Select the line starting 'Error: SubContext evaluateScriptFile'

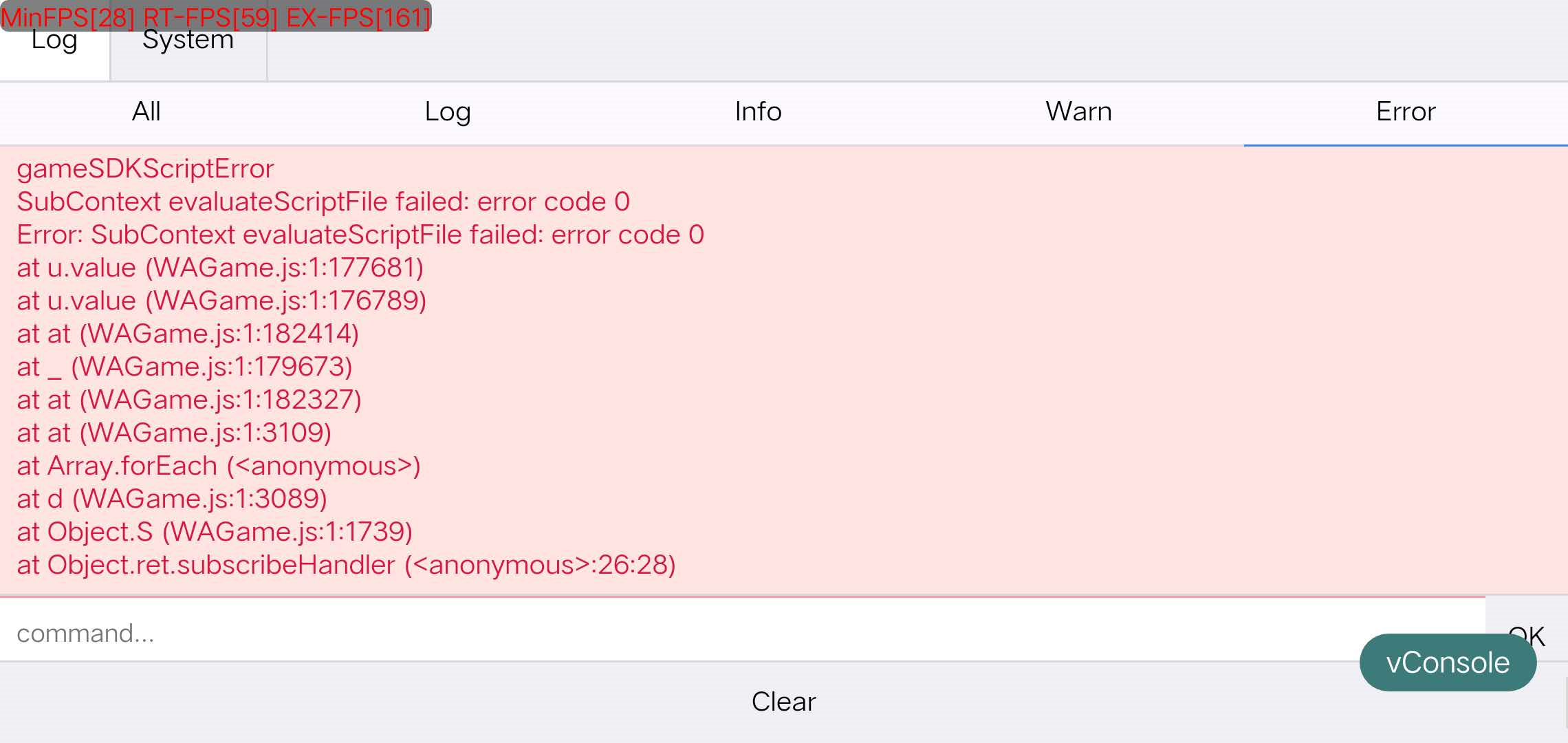click(x=360, y=235)
